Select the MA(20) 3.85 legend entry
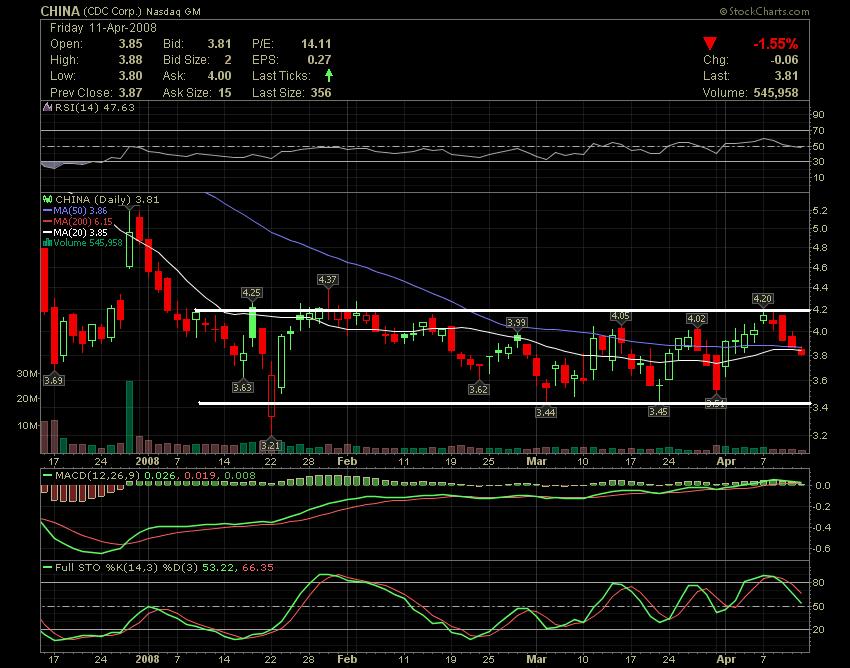This screenshot has width=850, height=668. (75, 232)
